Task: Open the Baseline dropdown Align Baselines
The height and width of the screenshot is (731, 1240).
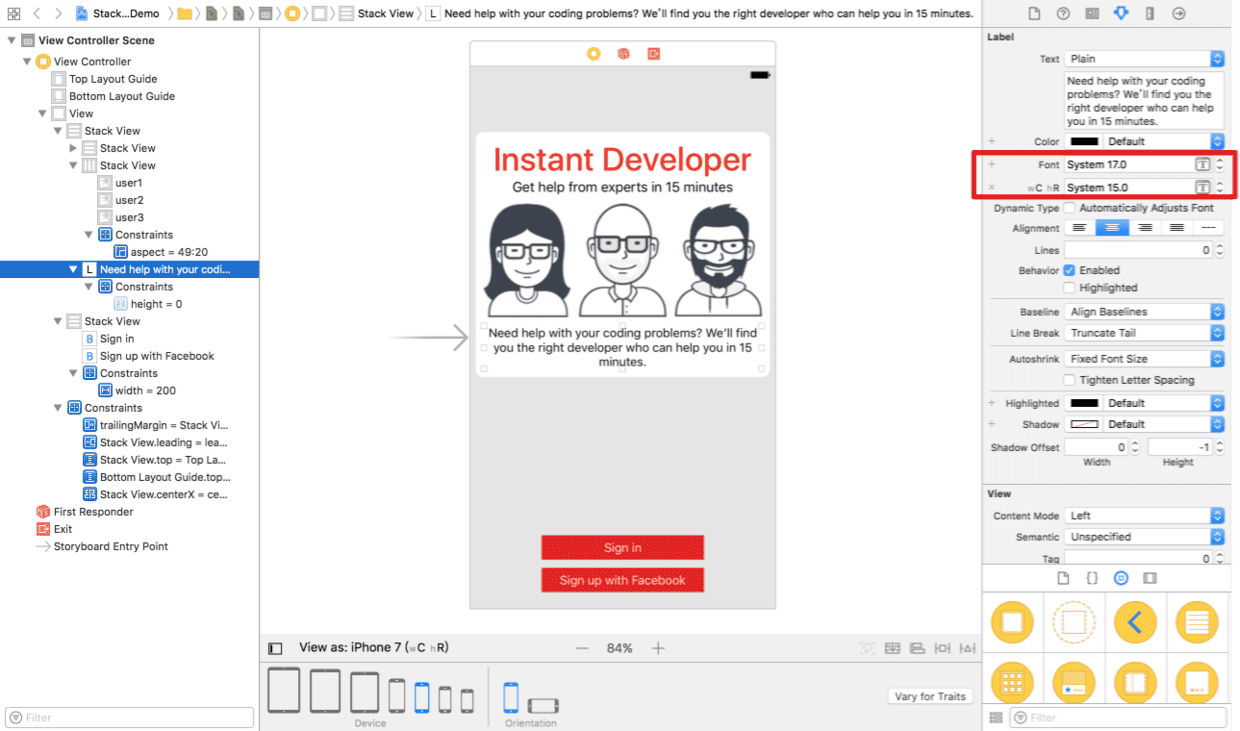Action: tap(1144, 312)
